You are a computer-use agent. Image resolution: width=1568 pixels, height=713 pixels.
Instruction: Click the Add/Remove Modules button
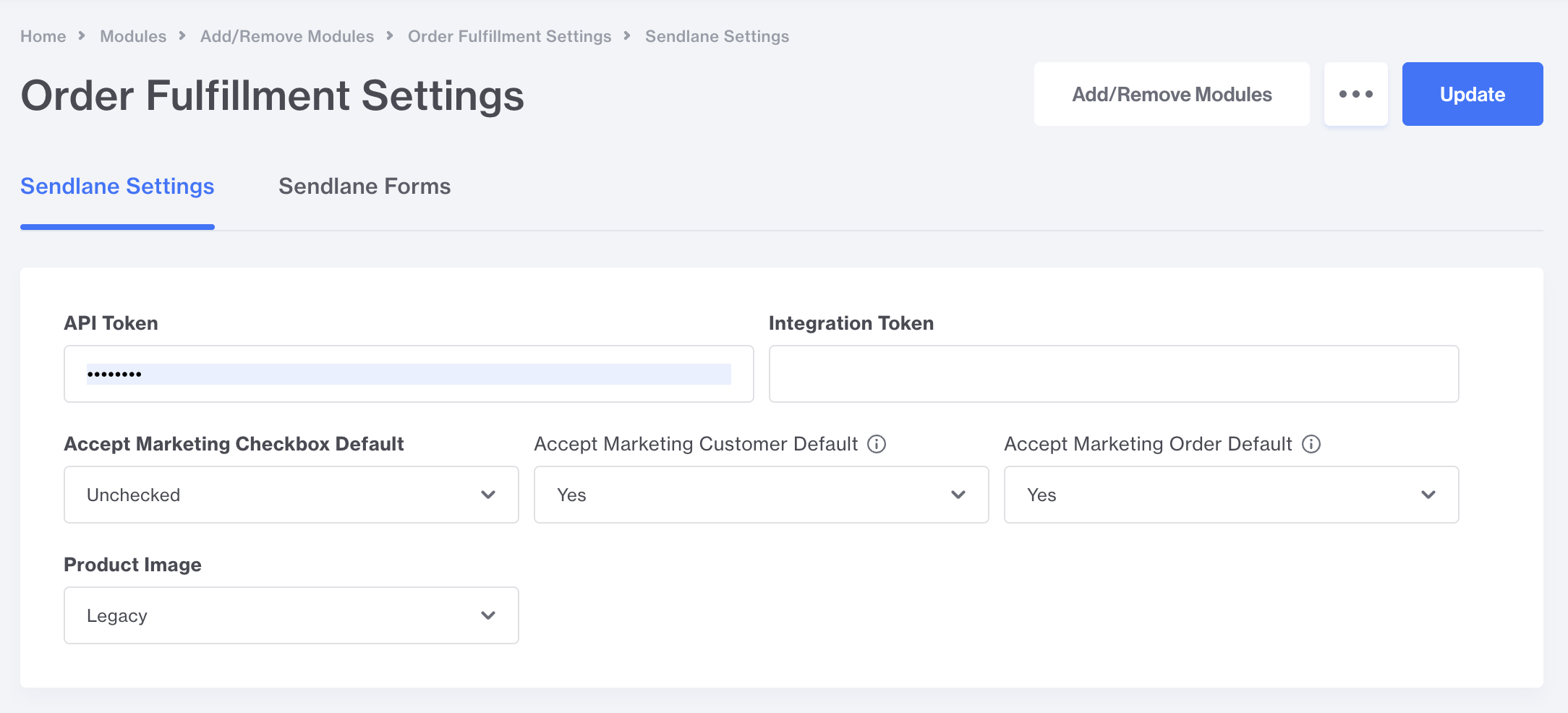1172,94
